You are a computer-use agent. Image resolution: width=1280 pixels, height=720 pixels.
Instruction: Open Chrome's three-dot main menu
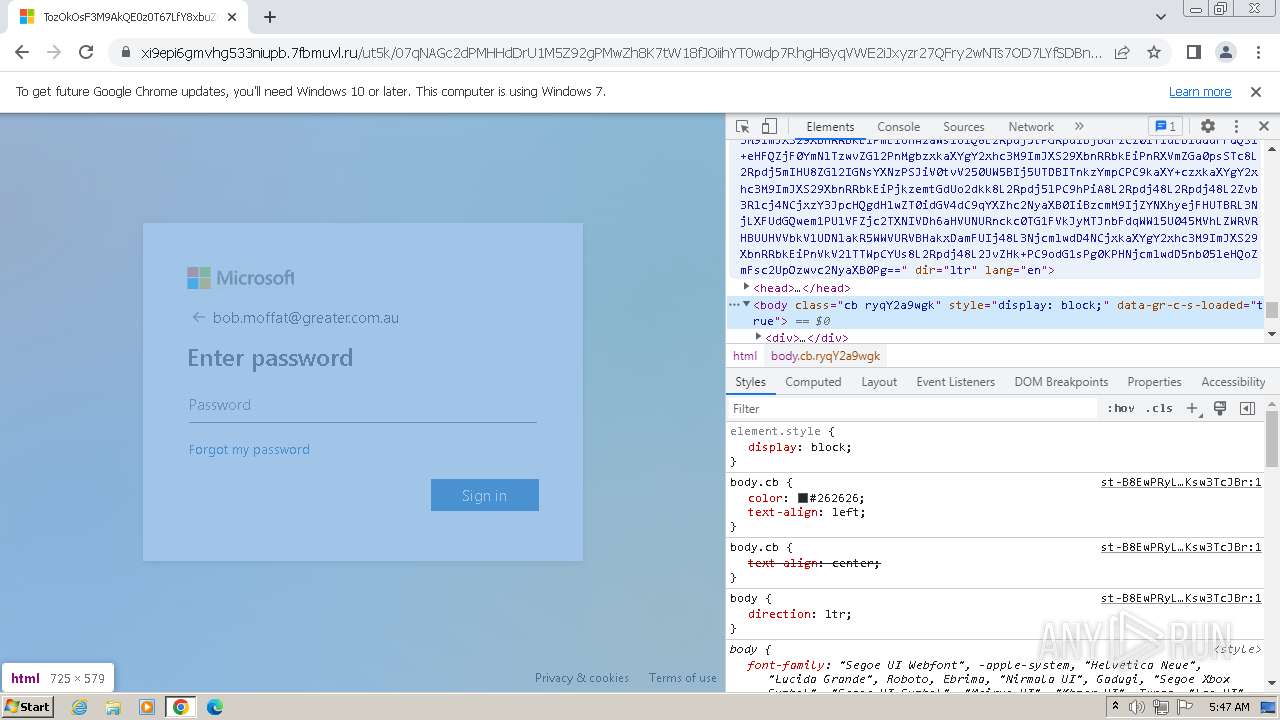(x=1257, y=52)
